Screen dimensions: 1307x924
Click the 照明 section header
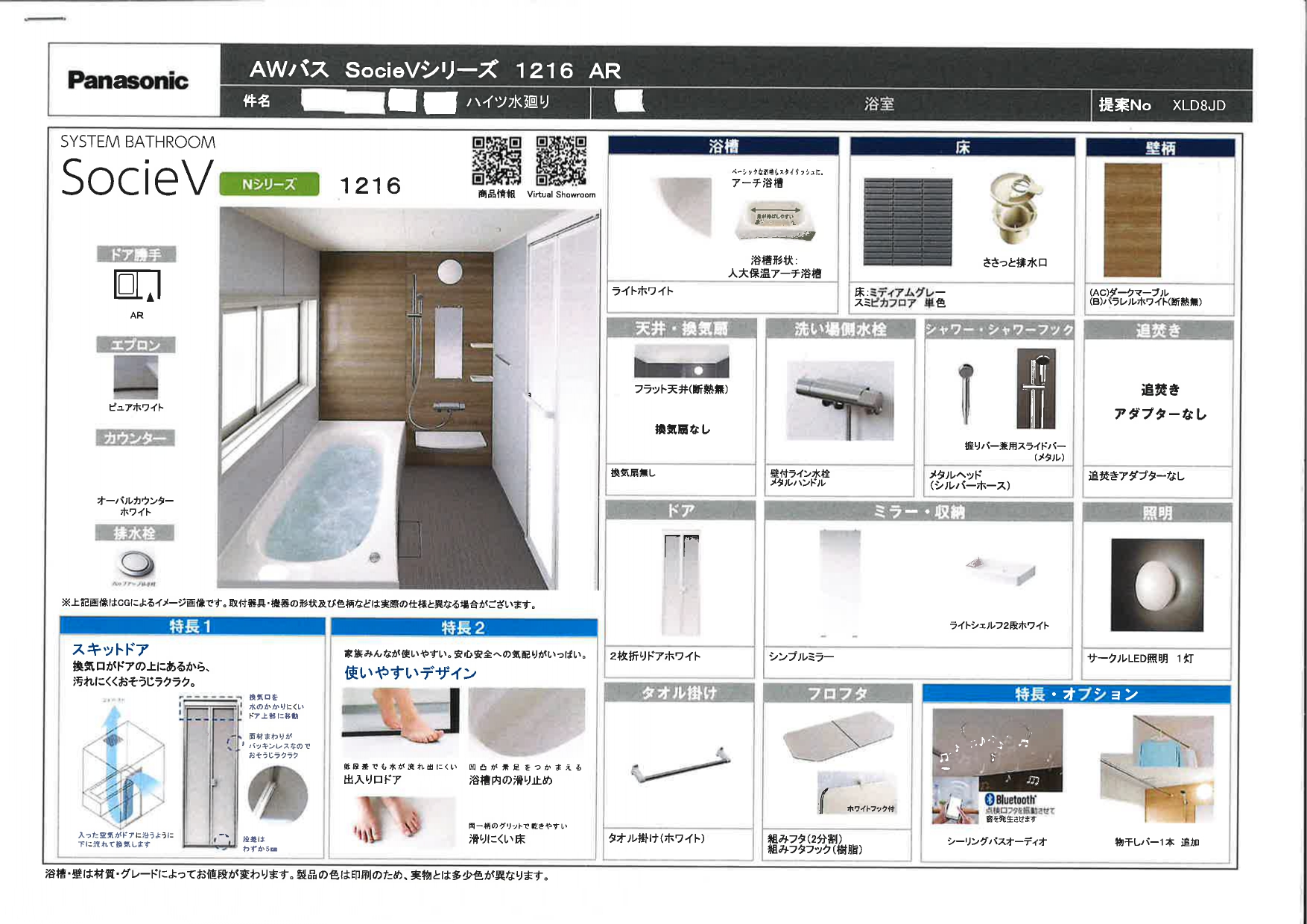pos(1156,512)
